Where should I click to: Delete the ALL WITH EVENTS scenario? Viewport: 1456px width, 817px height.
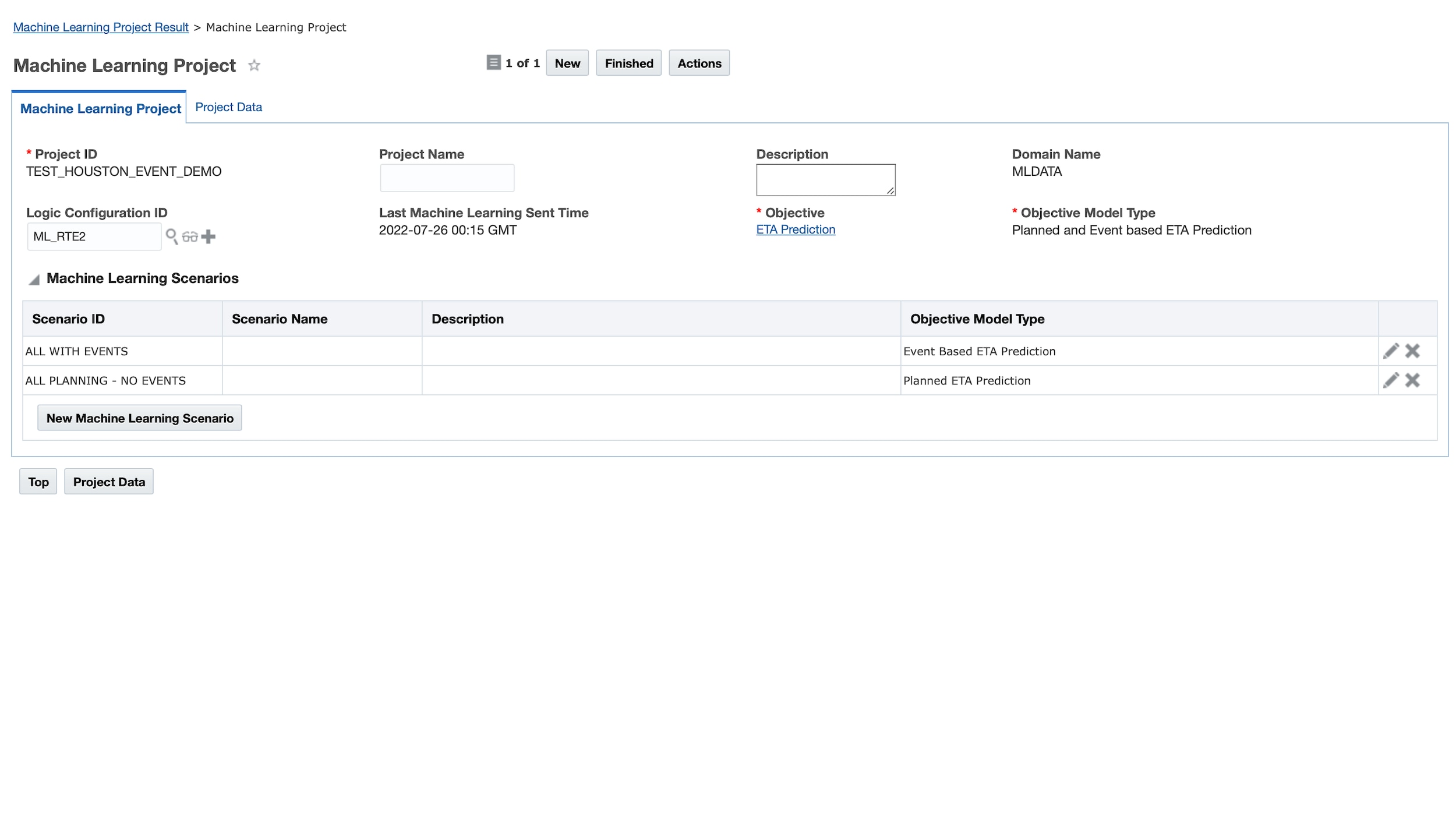coord(1412,351)
